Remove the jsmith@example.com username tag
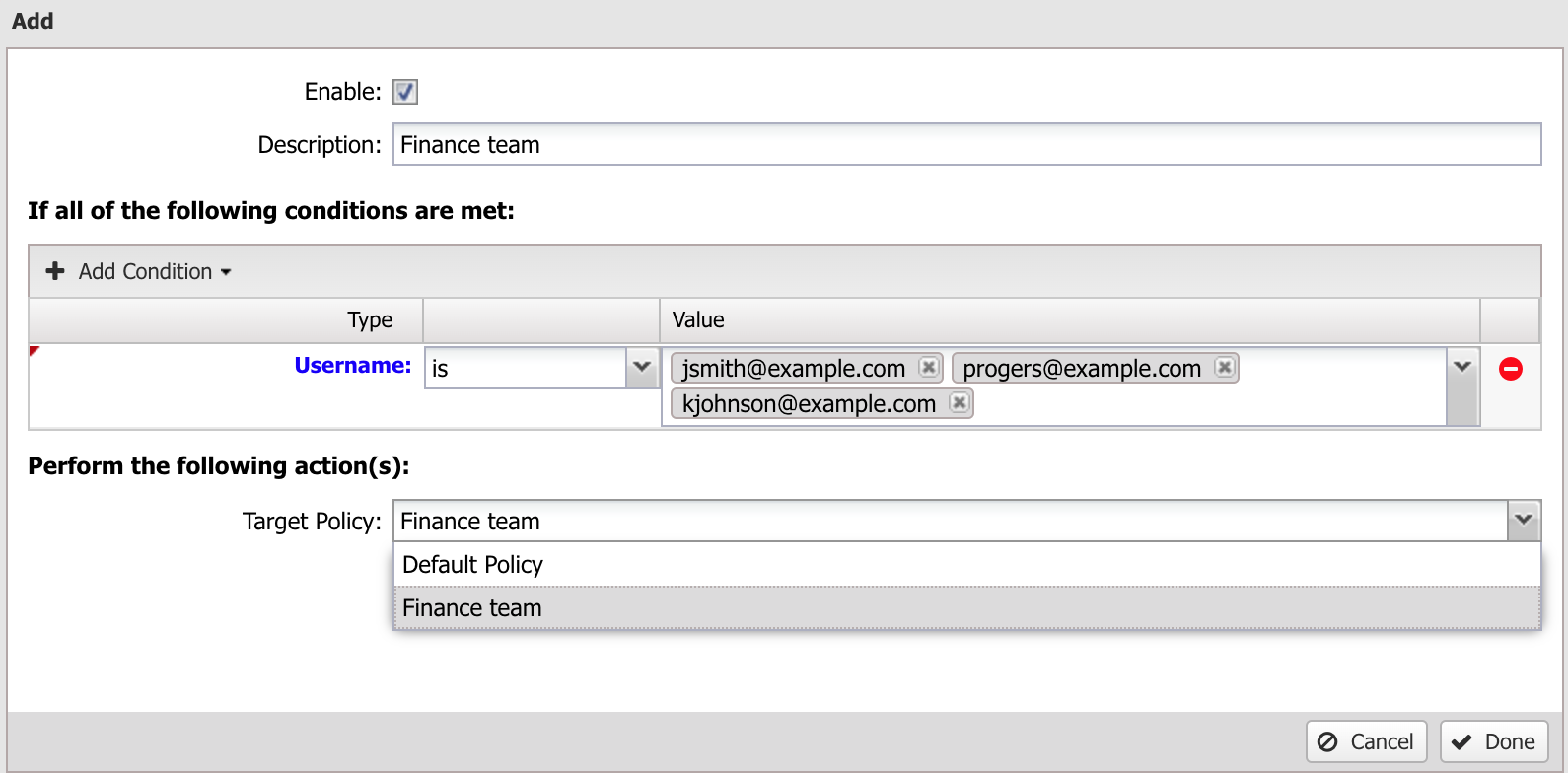Screen dimensions: 1568x773 [x=928, y=367]
